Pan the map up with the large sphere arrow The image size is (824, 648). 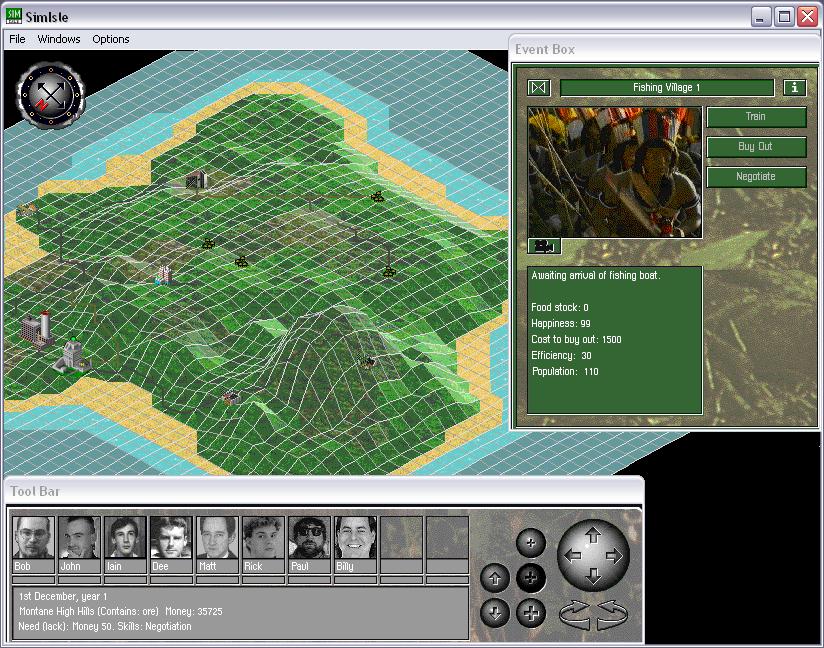coord(593,536)
